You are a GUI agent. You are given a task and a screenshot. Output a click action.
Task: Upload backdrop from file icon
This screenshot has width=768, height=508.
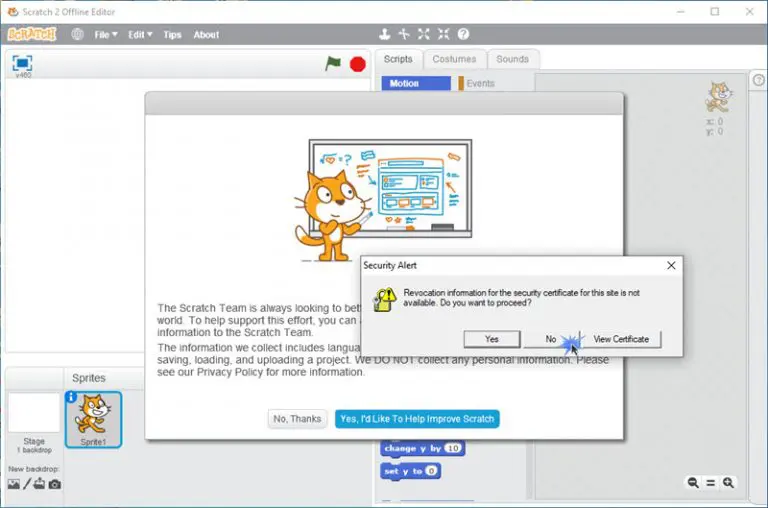39,484
